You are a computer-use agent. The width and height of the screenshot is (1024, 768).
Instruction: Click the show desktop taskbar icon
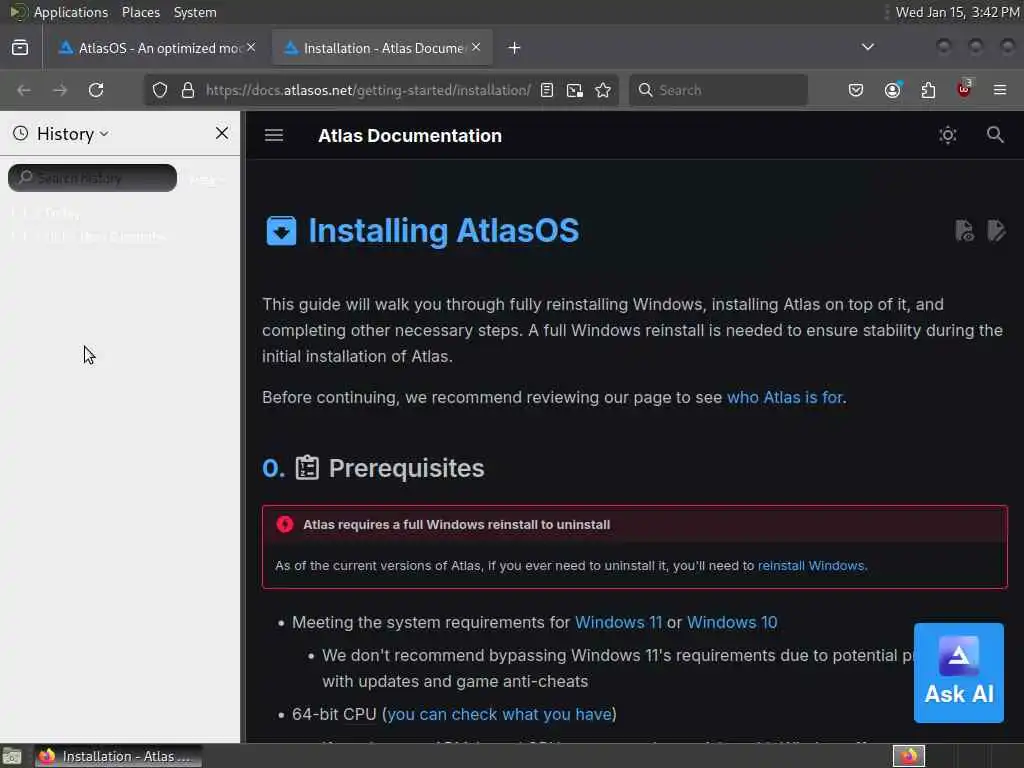pos(11,756)
